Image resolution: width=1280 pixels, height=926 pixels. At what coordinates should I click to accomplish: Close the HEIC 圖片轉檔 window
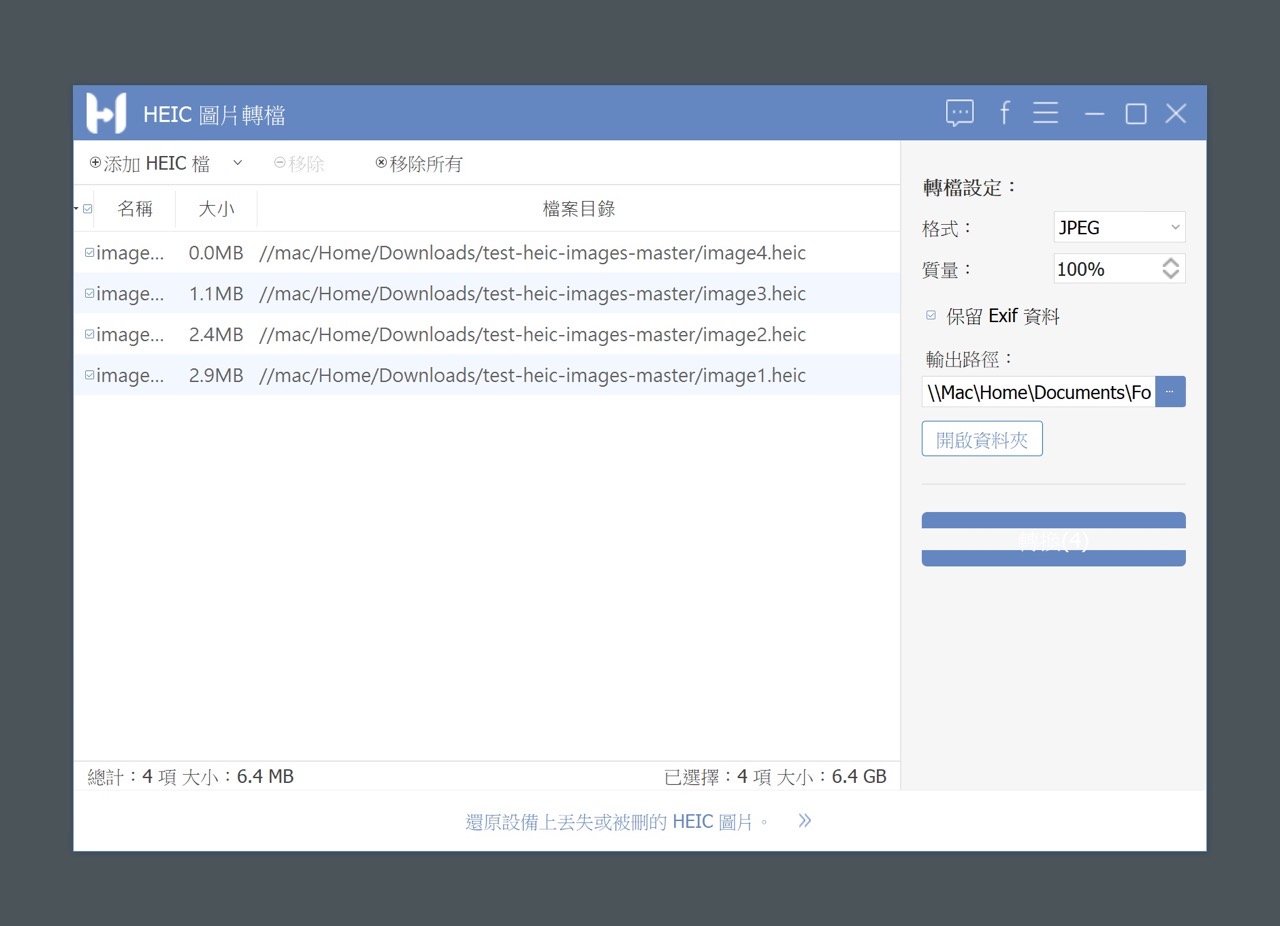click(1176, 114)
